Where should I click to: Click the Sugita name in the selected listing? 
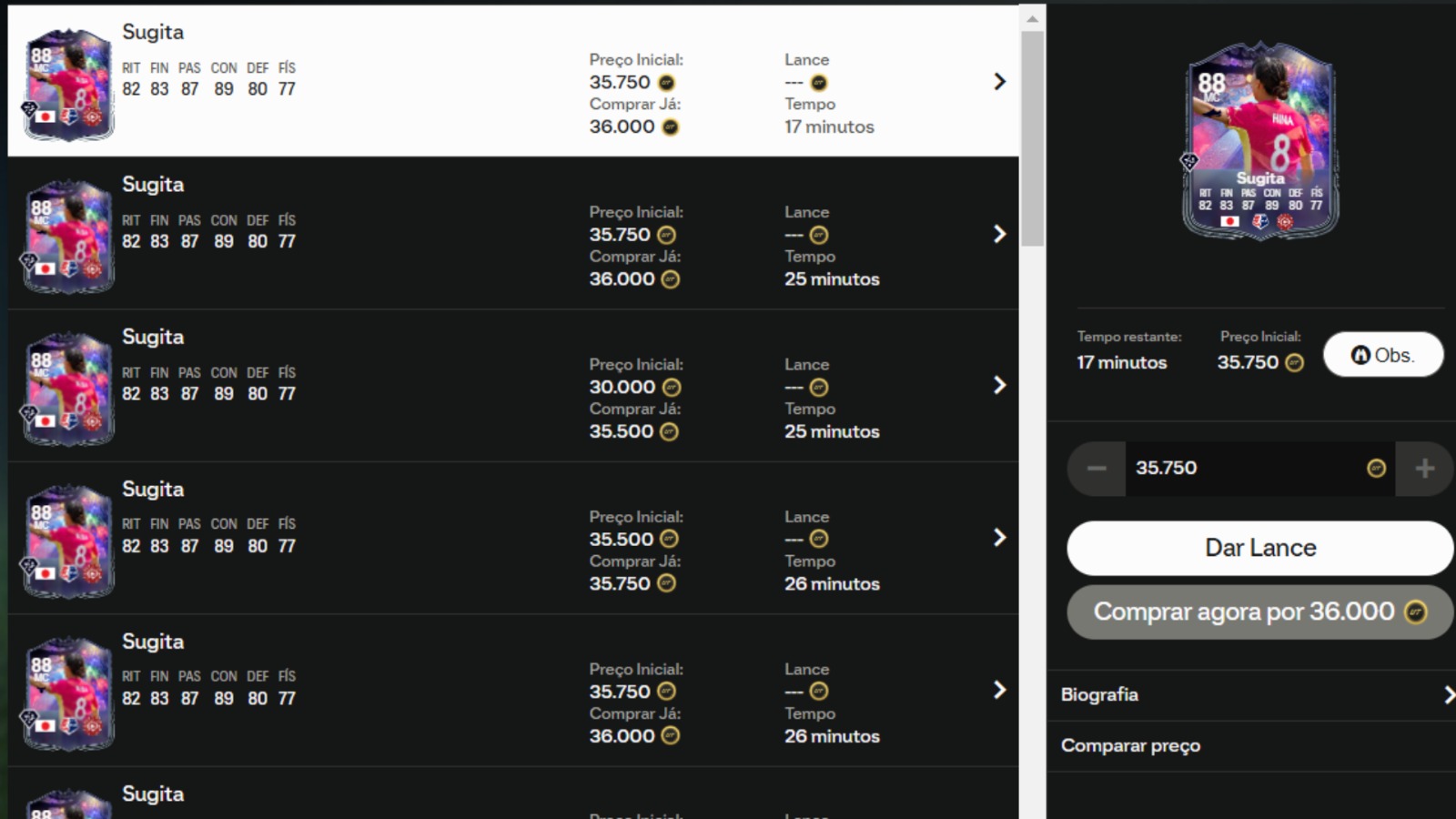pyautogui.click(x=153, y=32)
